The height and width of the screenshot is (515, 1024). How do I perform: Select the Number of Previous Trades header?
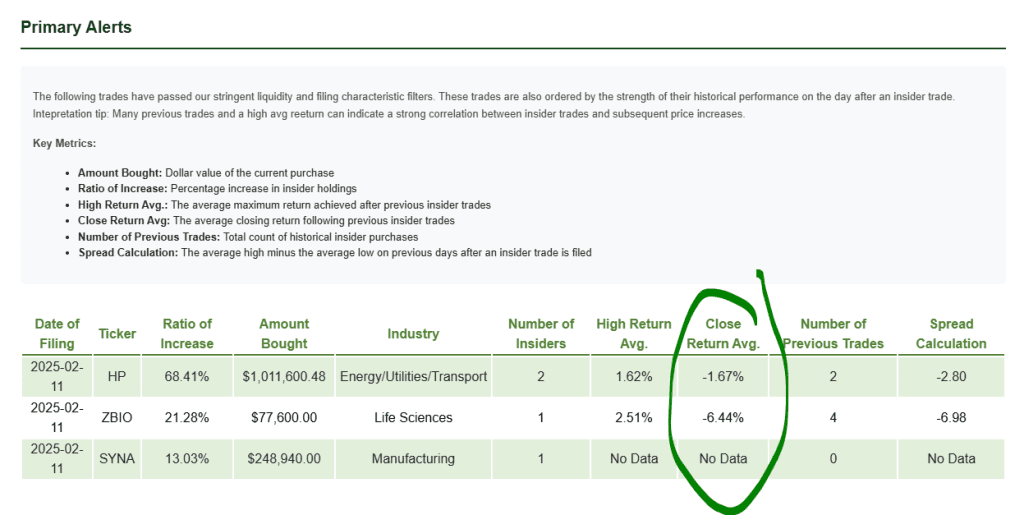coord(833,333)
